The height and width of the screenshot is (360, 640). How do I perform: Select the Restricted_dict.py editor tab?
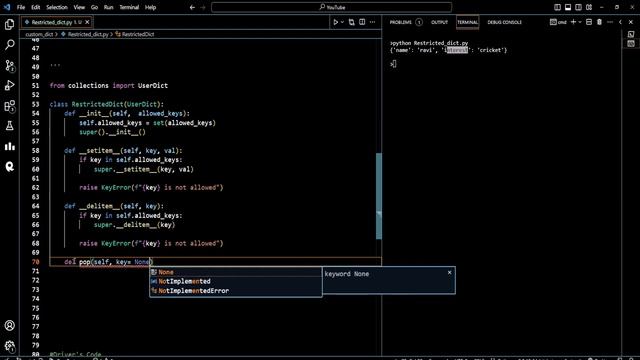pyautogui.click(x=56, y=22)
